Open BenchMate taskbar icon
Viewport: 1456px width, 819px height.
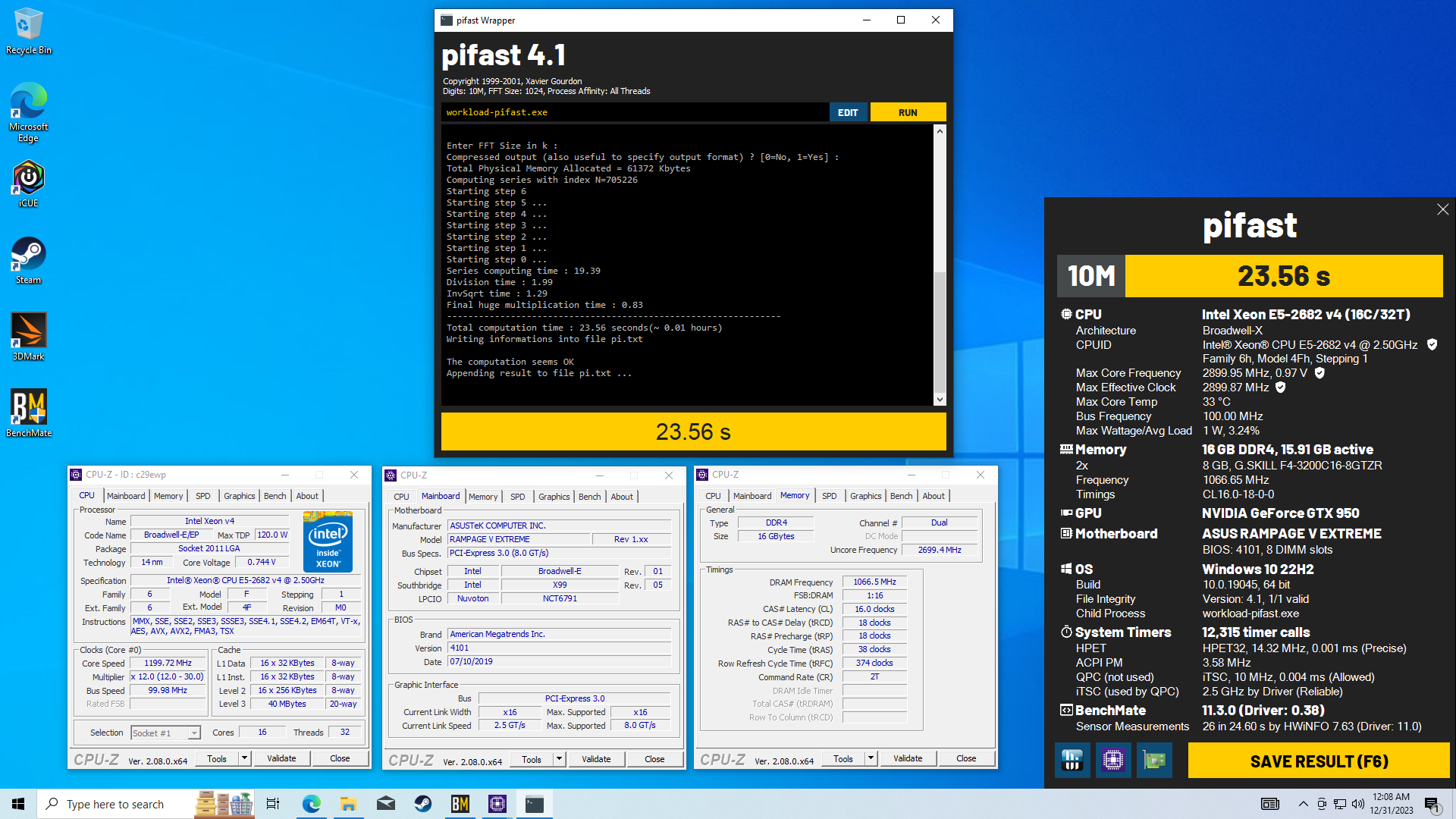pyautogui.click(x=460, y=804)
